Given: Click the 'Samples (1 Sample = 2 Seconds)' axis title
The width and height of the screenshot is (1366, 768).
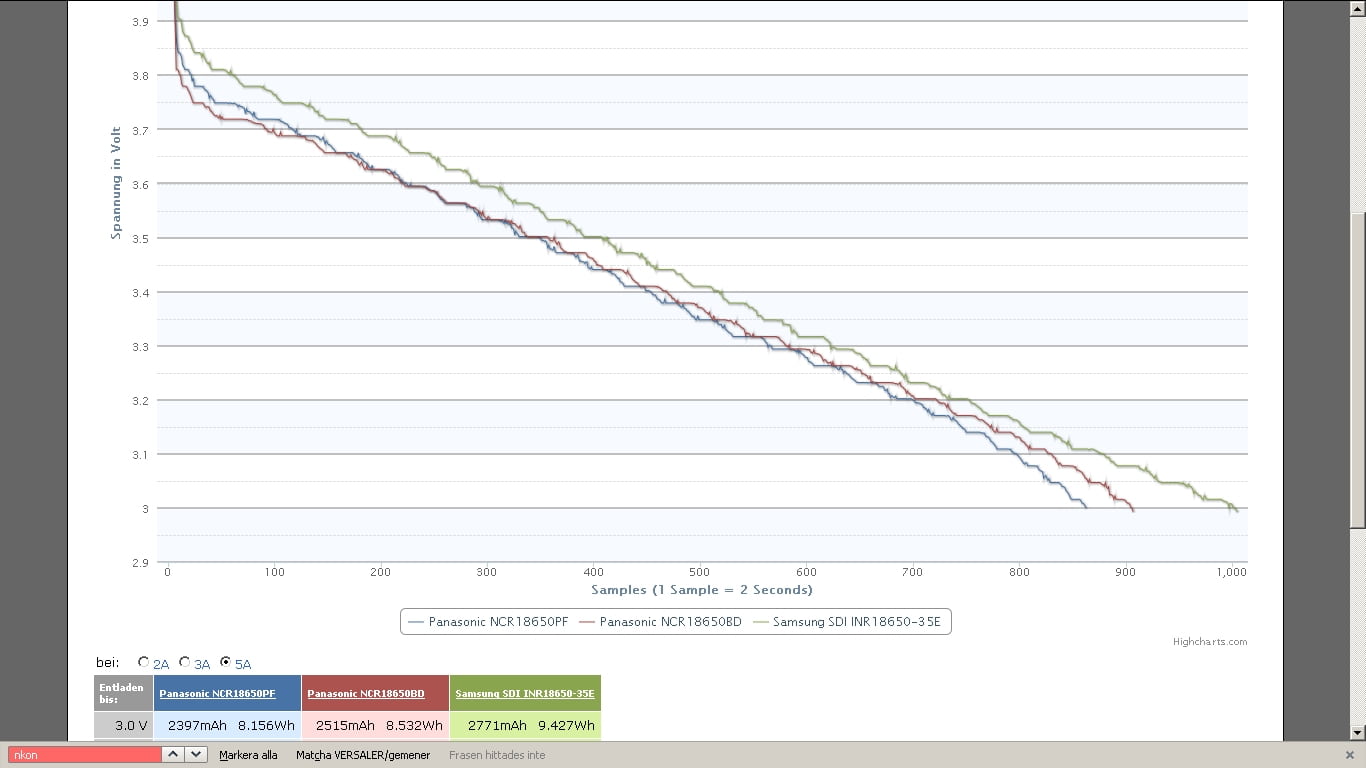Looking at the screenshot, I should [702, 590].
